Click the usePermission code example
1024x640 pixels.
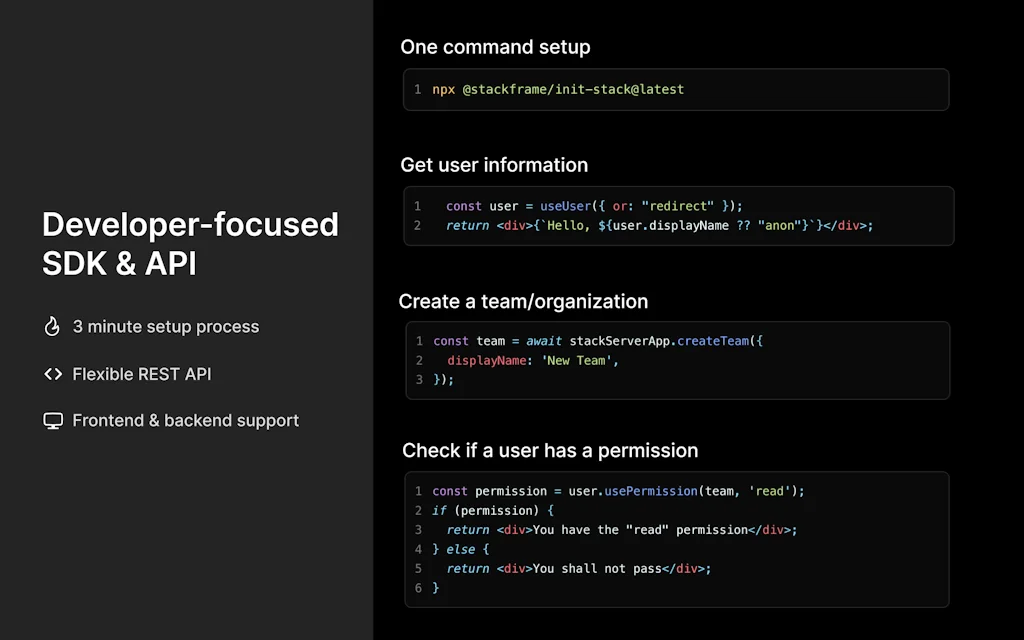[676, 539]
